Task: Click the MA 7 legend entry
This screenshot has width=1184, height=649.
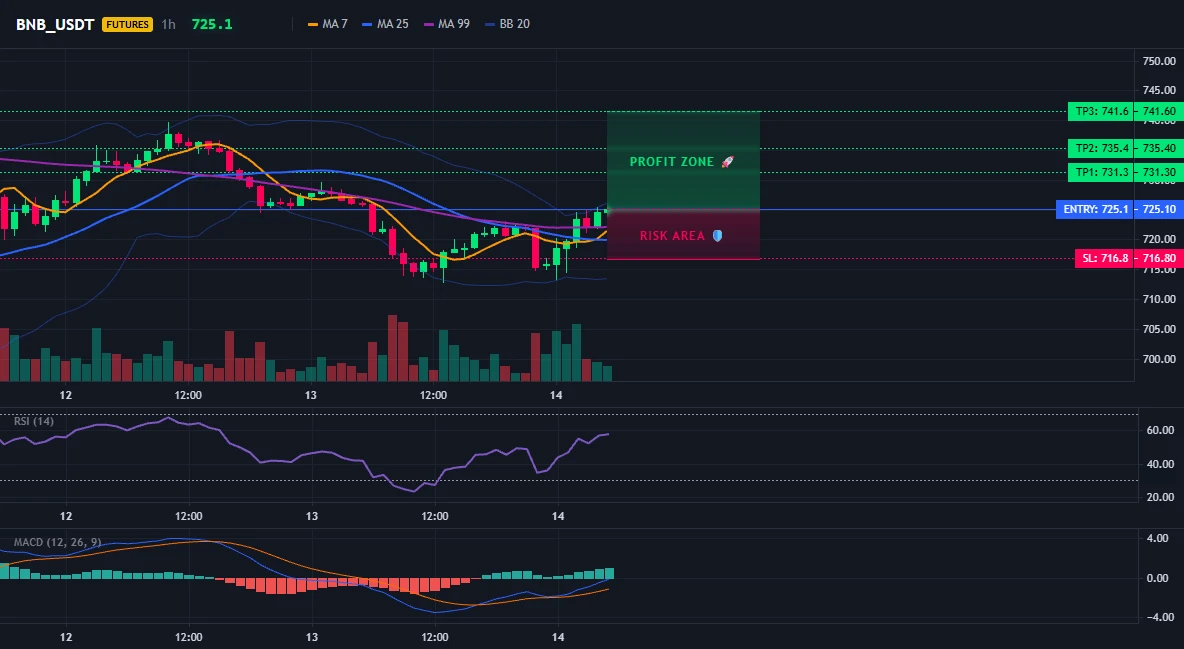Action: [x=328, y=24]
